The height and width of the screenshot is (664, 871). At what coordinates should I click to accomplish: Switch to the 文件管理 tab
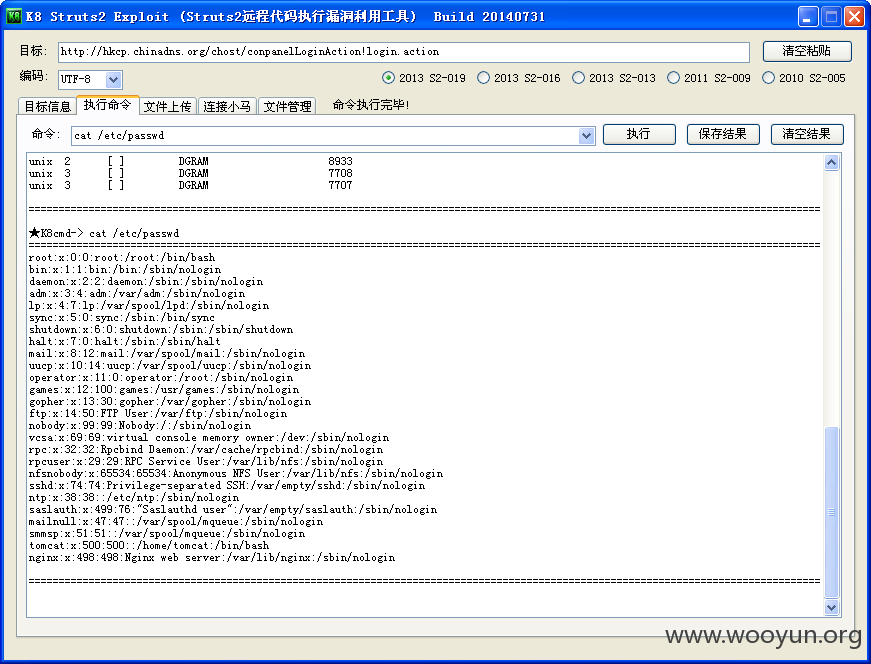point(287,106)
